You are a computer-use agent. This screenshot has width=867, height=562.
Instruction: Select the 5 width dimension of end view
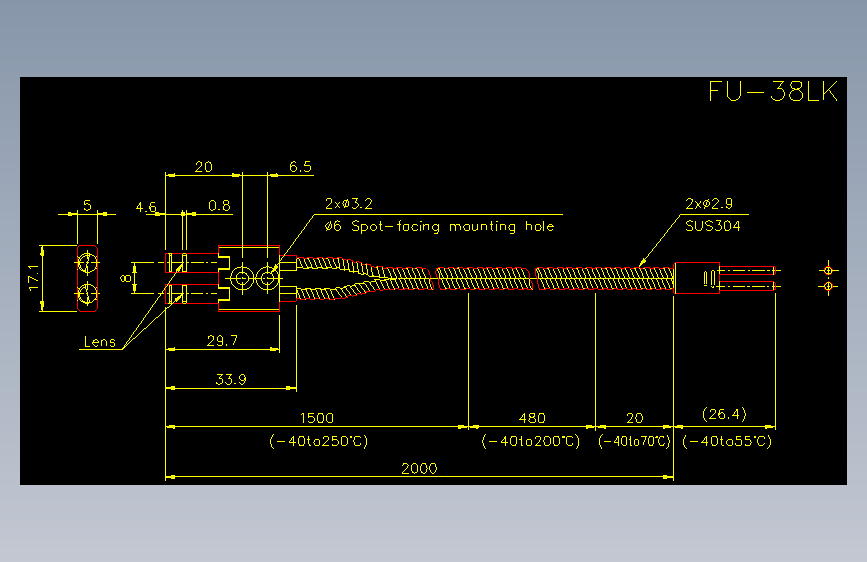87,206
